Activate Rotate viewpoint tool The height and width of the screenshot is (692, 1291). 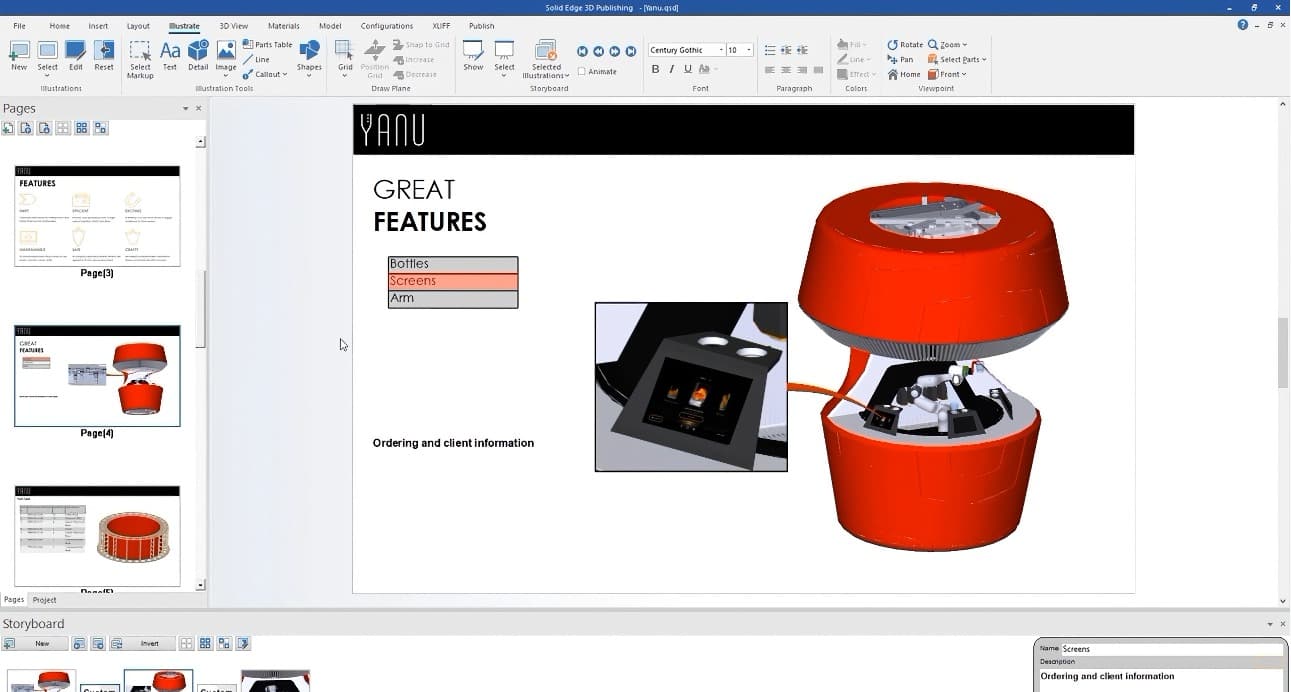click(x=905, y=45)
